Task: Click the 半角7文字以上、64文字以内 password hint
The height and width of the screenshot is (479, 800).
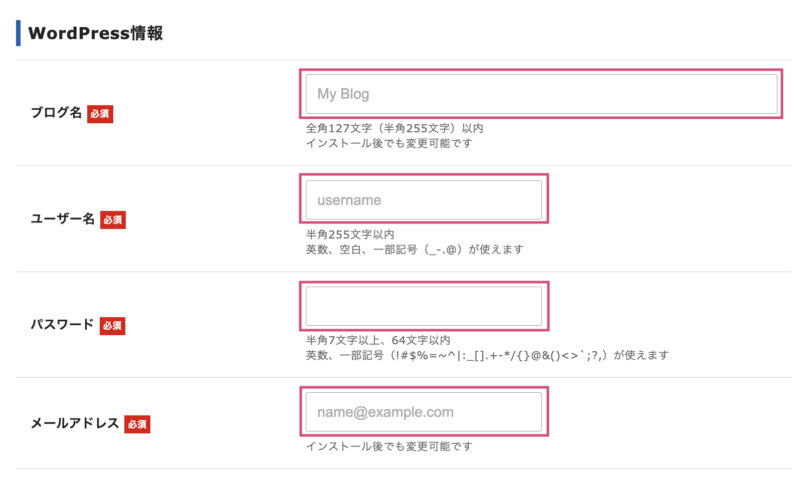Action: (x=378, y=341)
